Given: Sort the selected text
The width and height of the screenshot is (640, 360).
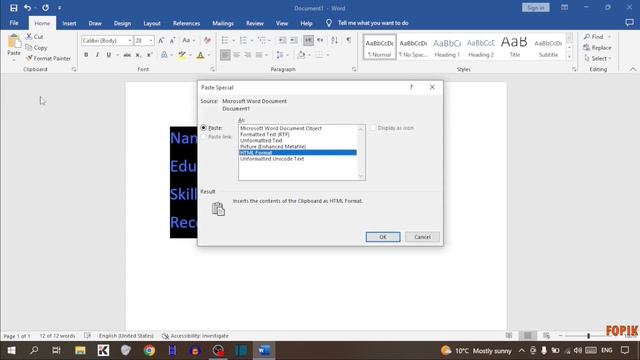Looking at the screenshot, I should (335, 40).
